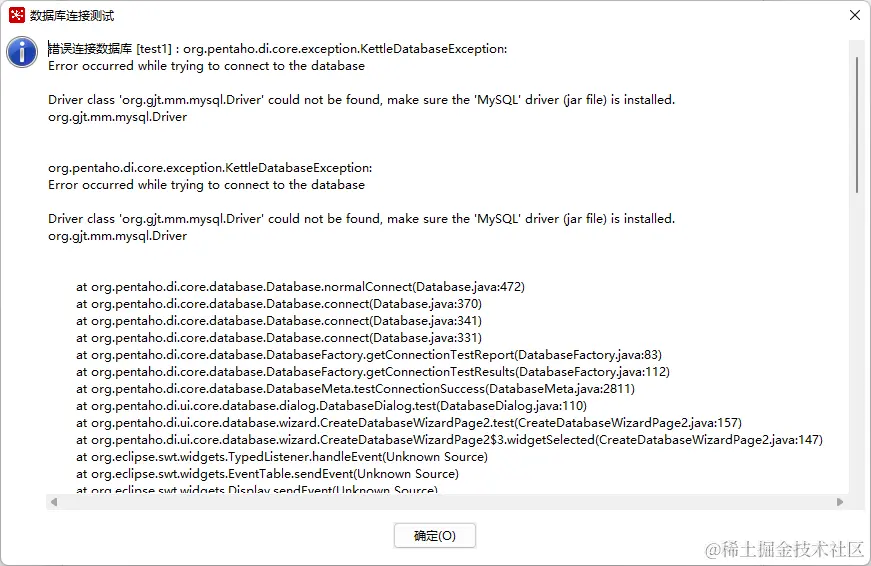Click the 确定(O) button
The image size is (871, 566).
(434, 536)
